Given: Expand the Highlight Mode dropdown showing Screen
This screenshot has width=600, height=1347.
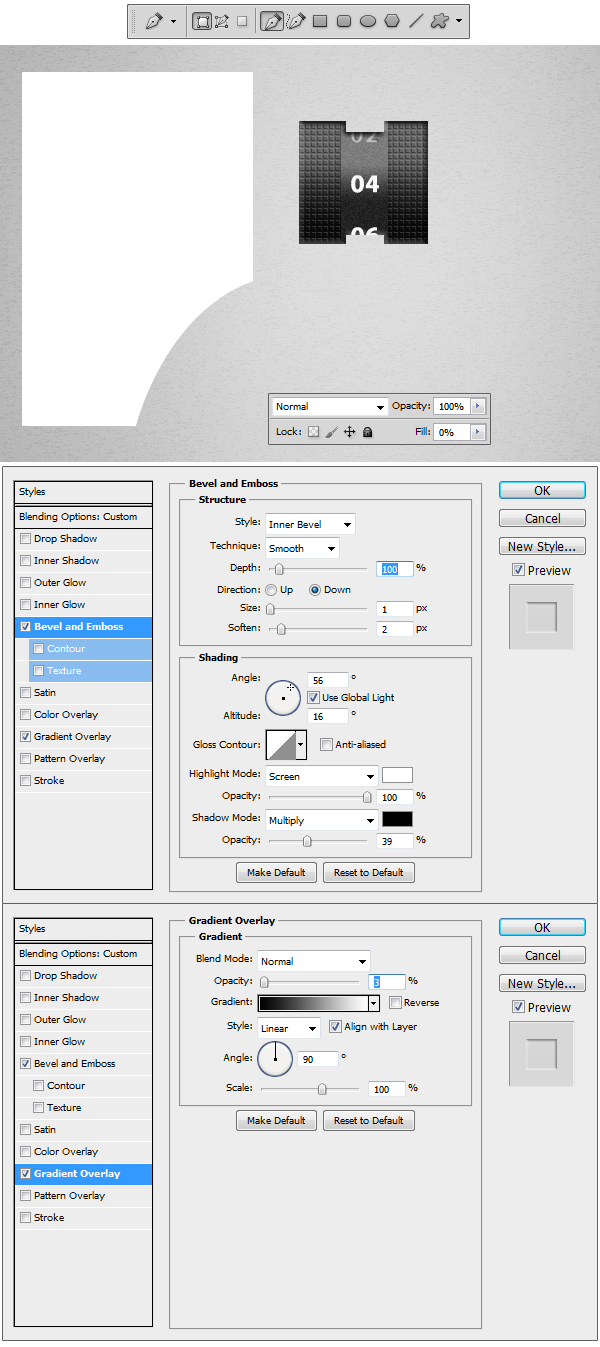Looking at the screenshot, I should [x=321, y=776].
